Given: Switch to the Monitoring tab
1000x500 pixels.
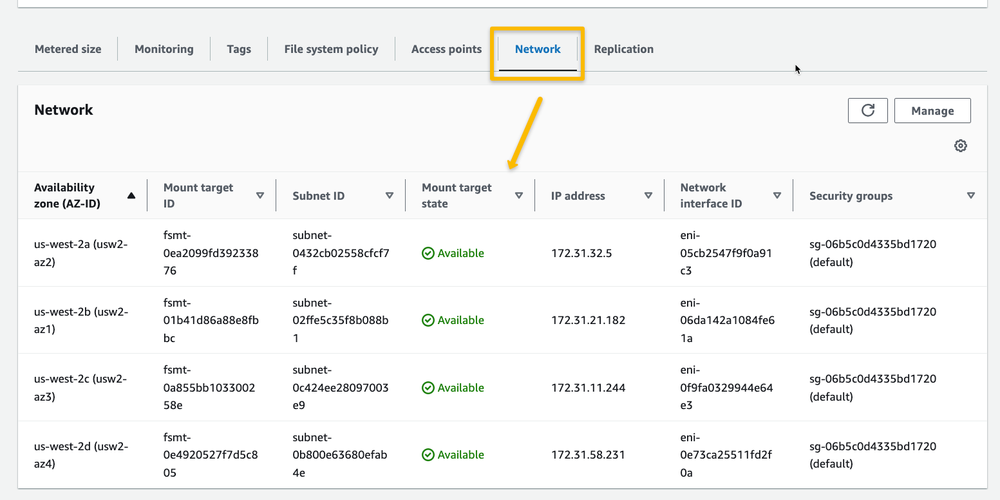Looking at the screenshot, I should (x=164, y=49).
